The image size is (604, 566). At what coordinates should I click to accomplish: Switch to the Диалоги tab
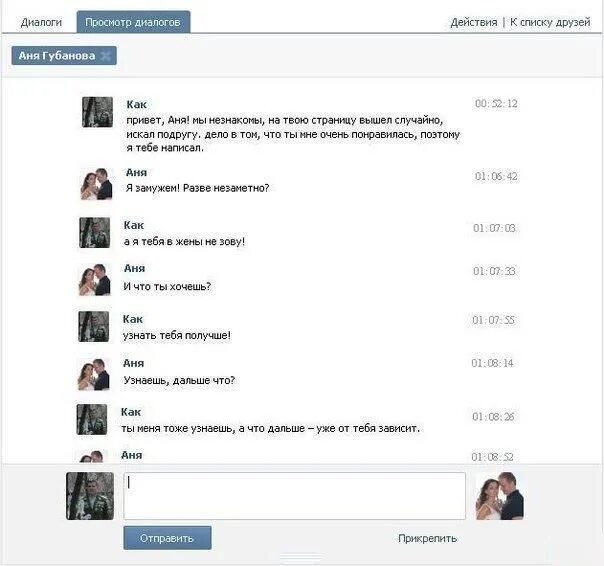[41, 22]
